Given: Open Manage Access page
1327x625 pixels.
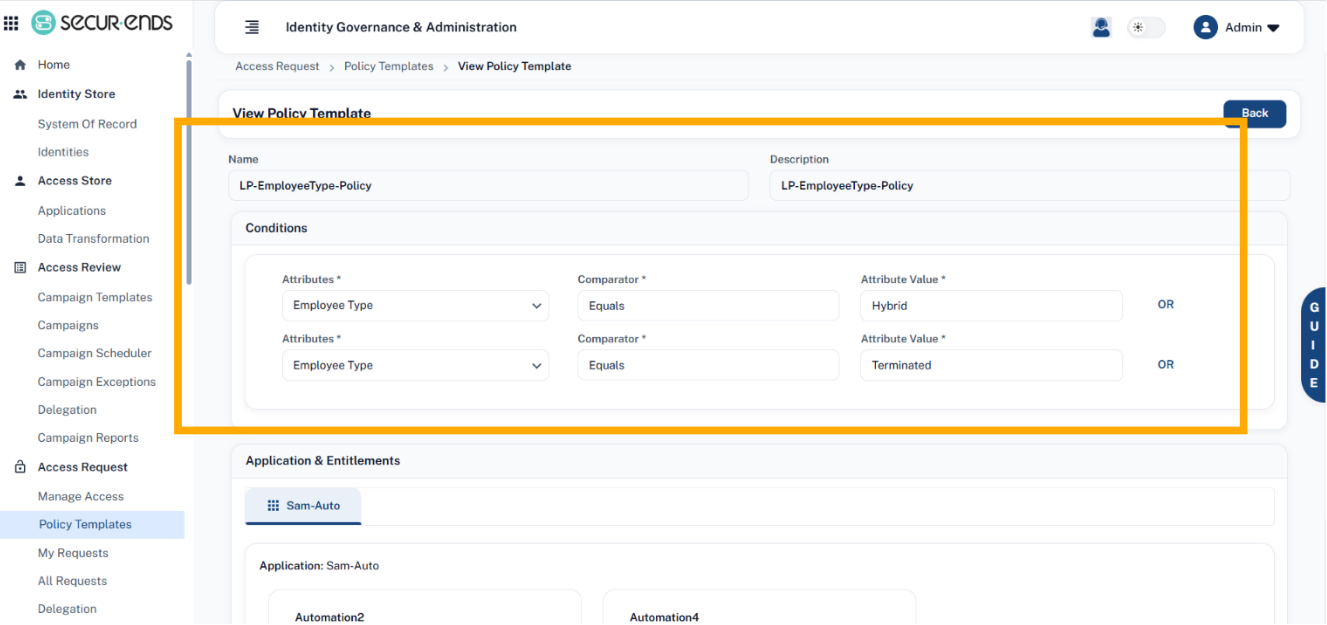Looking at the screenshot, I should pyautogui.click(x=80, y=496).
